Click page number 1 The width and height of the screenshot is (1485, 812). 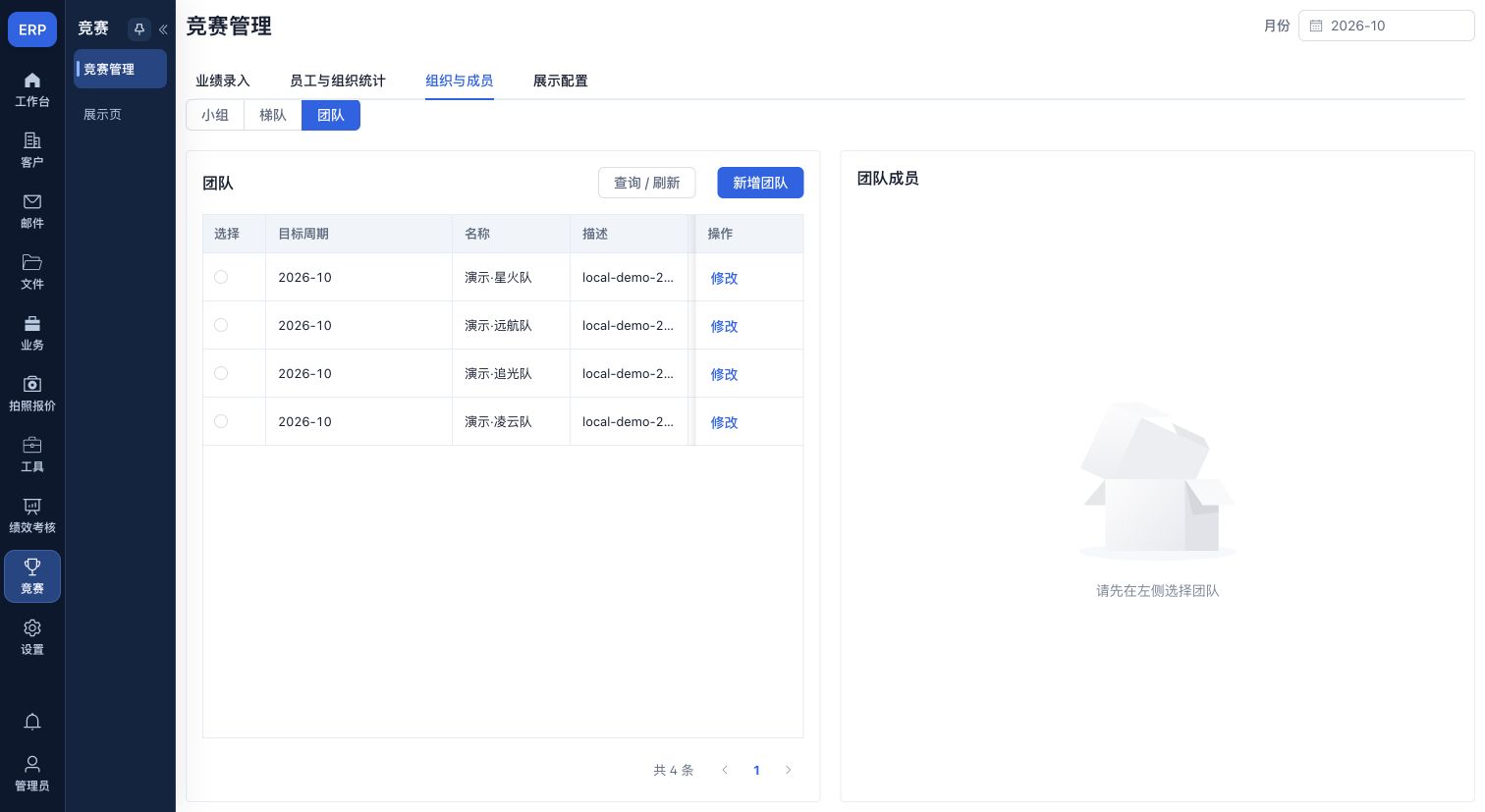tap(756, 770)
